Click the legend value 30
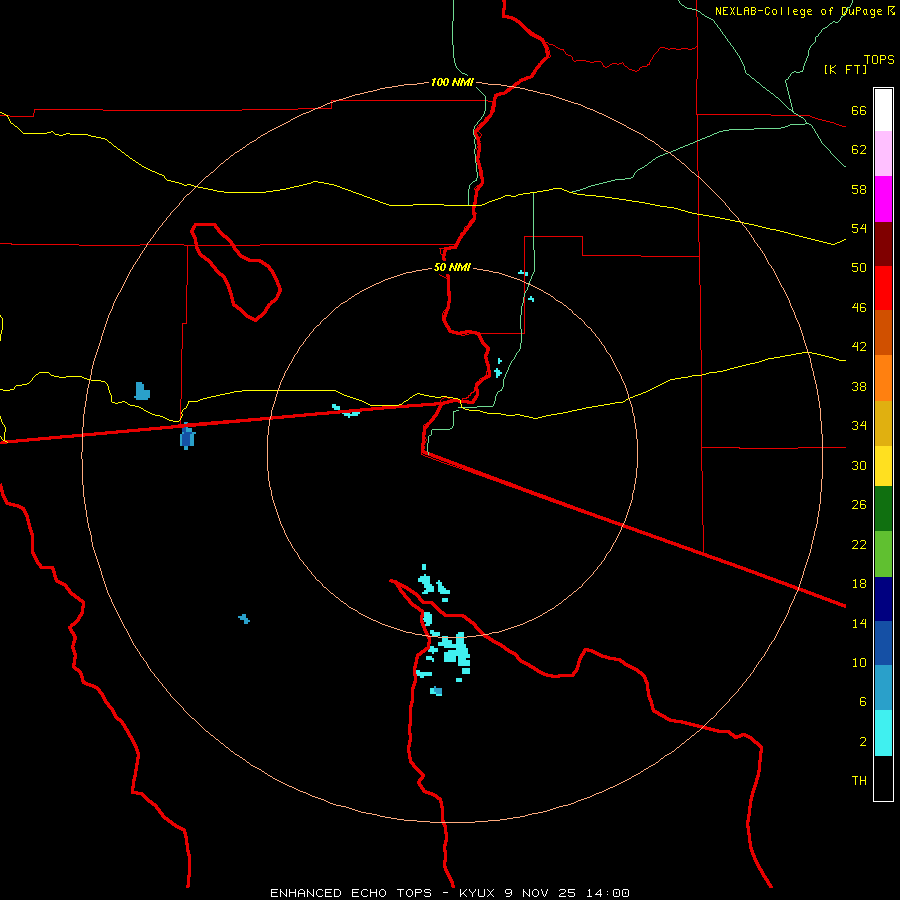 [x=859, y=465]
